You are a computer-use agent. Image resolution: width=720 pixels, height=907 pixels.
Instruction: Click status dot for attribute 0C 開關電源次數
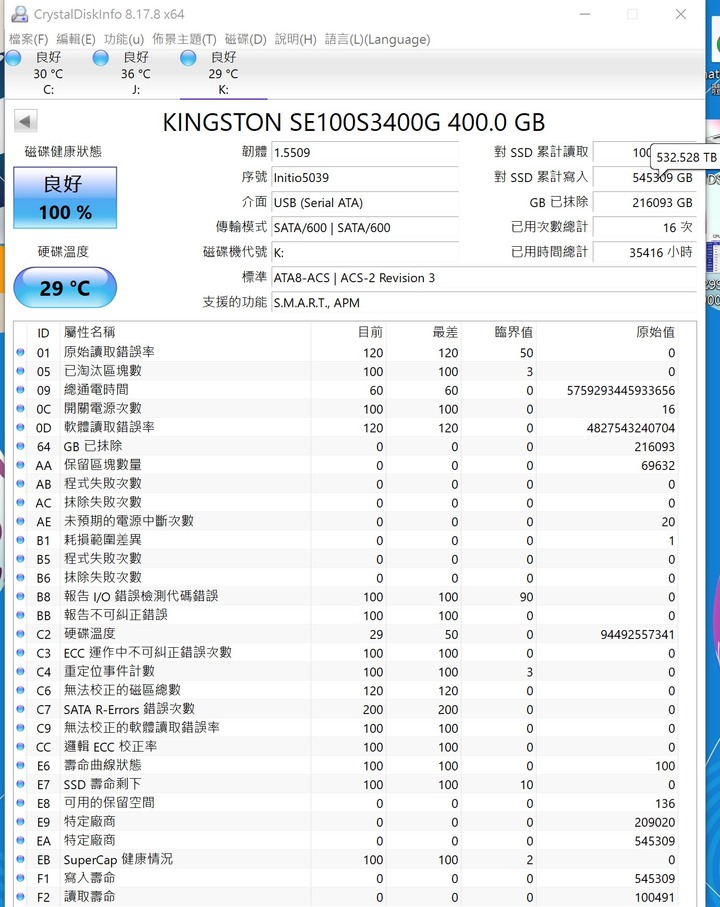tap(21, 409)
